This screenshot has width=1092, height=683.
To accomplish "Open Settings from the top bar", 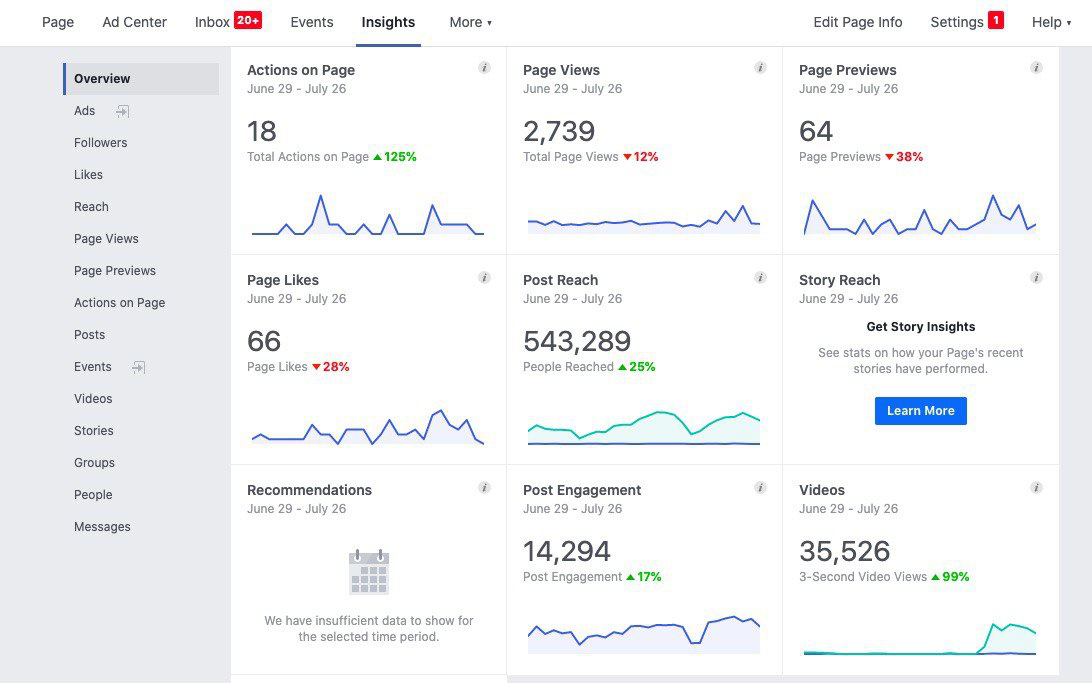I will (x=957, y=22).
